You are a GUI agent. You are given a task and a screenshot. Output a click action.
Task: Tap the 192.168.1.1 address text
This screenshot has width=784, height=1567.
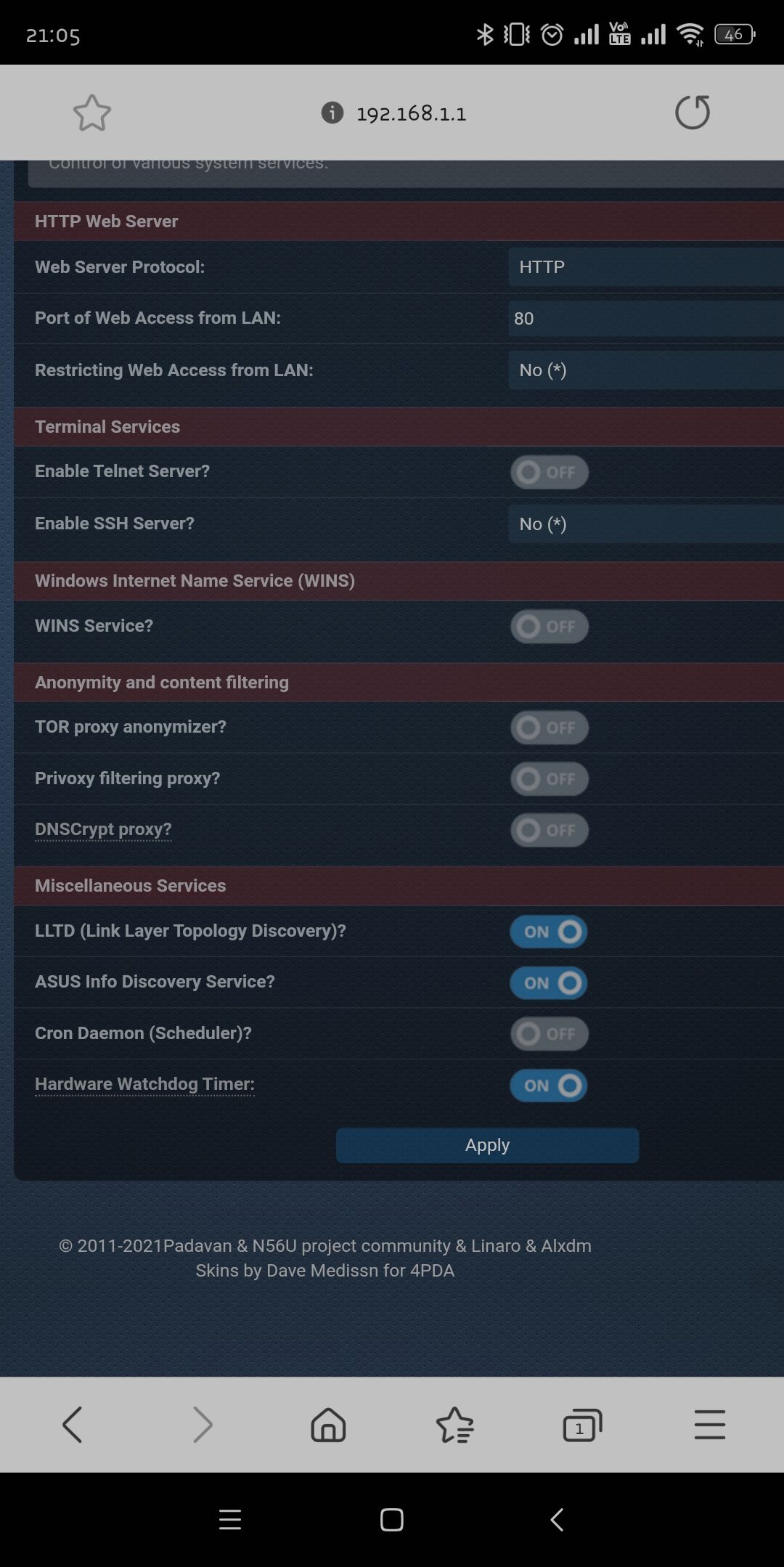coord(411,113)
